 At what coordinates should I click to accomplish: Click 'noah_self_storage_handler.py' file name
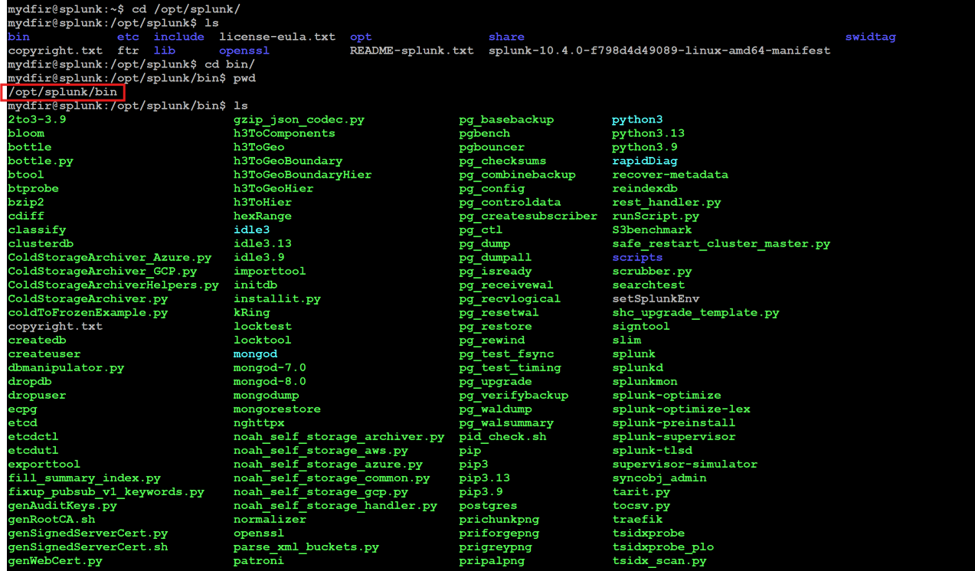point(335,506)
